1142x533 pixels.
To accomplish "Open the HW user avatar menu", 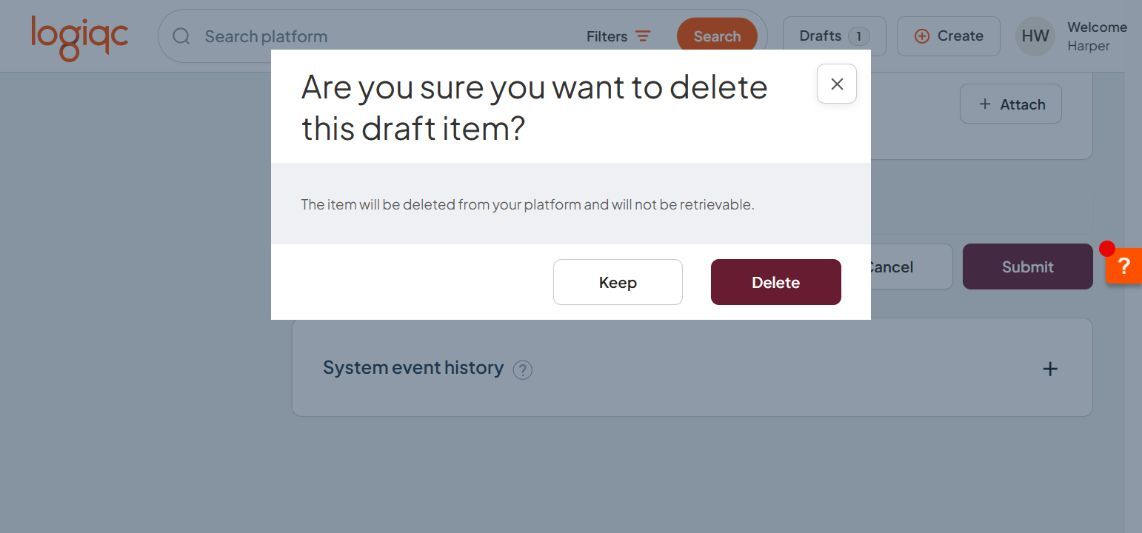I will coord(1035,36).
